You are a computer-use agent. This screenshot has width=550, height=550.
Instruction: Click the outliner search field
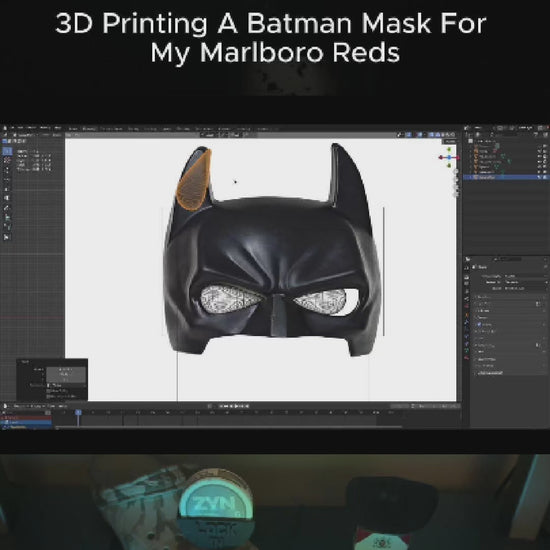click(x=510, y=135)
